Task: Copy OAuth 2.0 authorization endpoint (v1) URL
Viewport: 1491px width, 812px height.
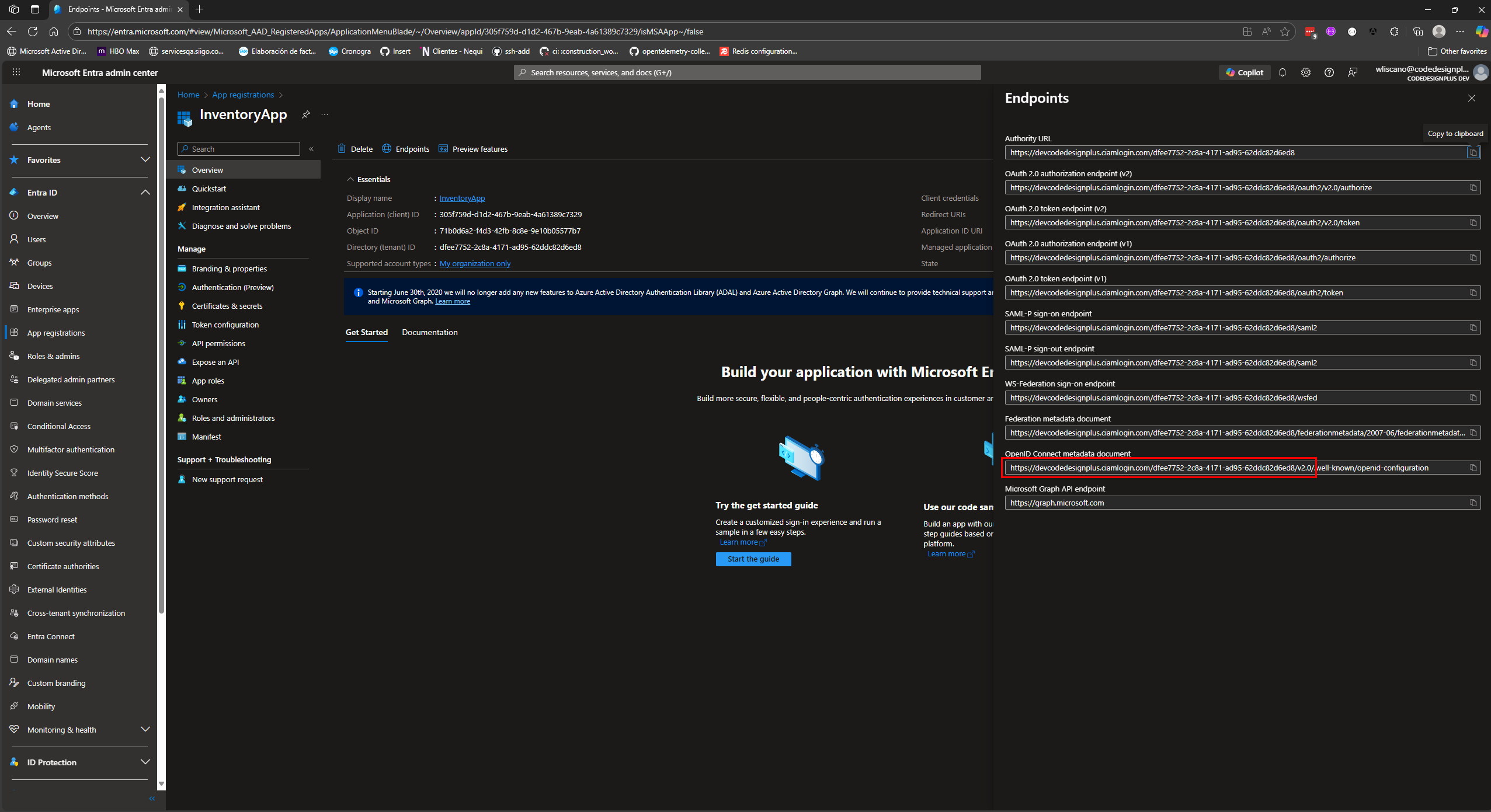Action: (x=1473, y=257)
